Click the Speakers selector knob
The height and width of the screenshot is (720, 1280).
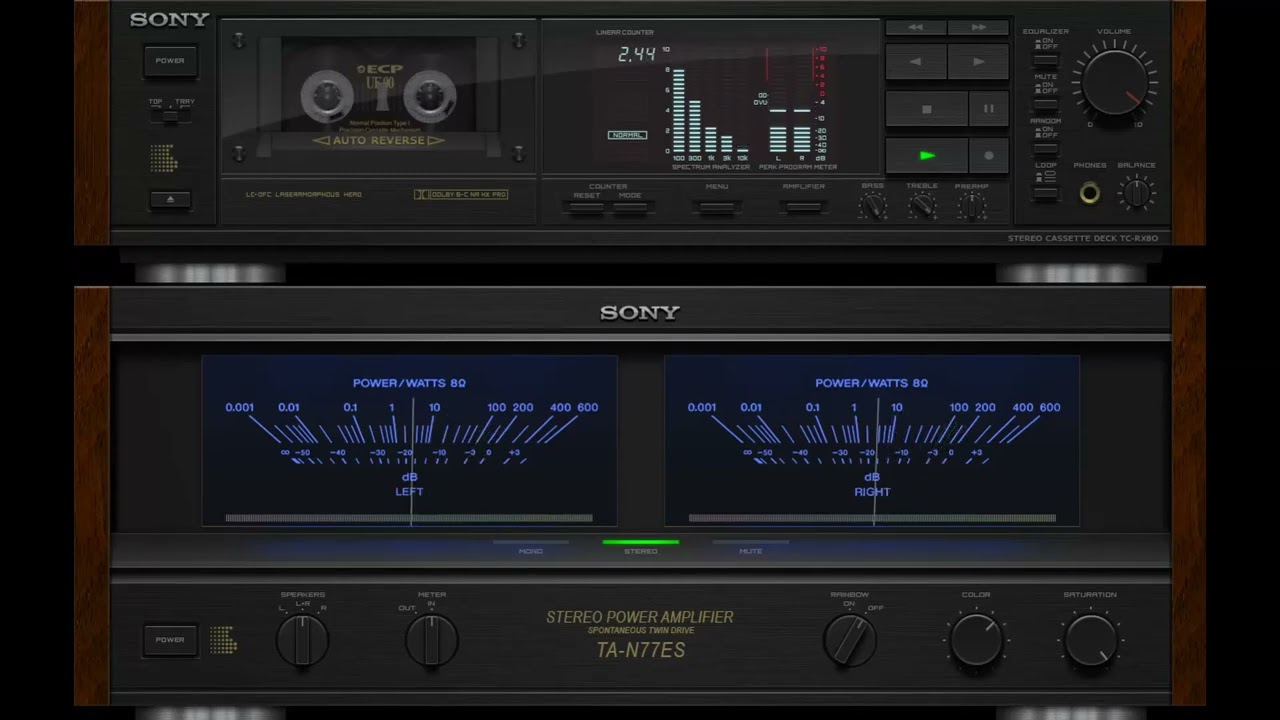point(301,640)
